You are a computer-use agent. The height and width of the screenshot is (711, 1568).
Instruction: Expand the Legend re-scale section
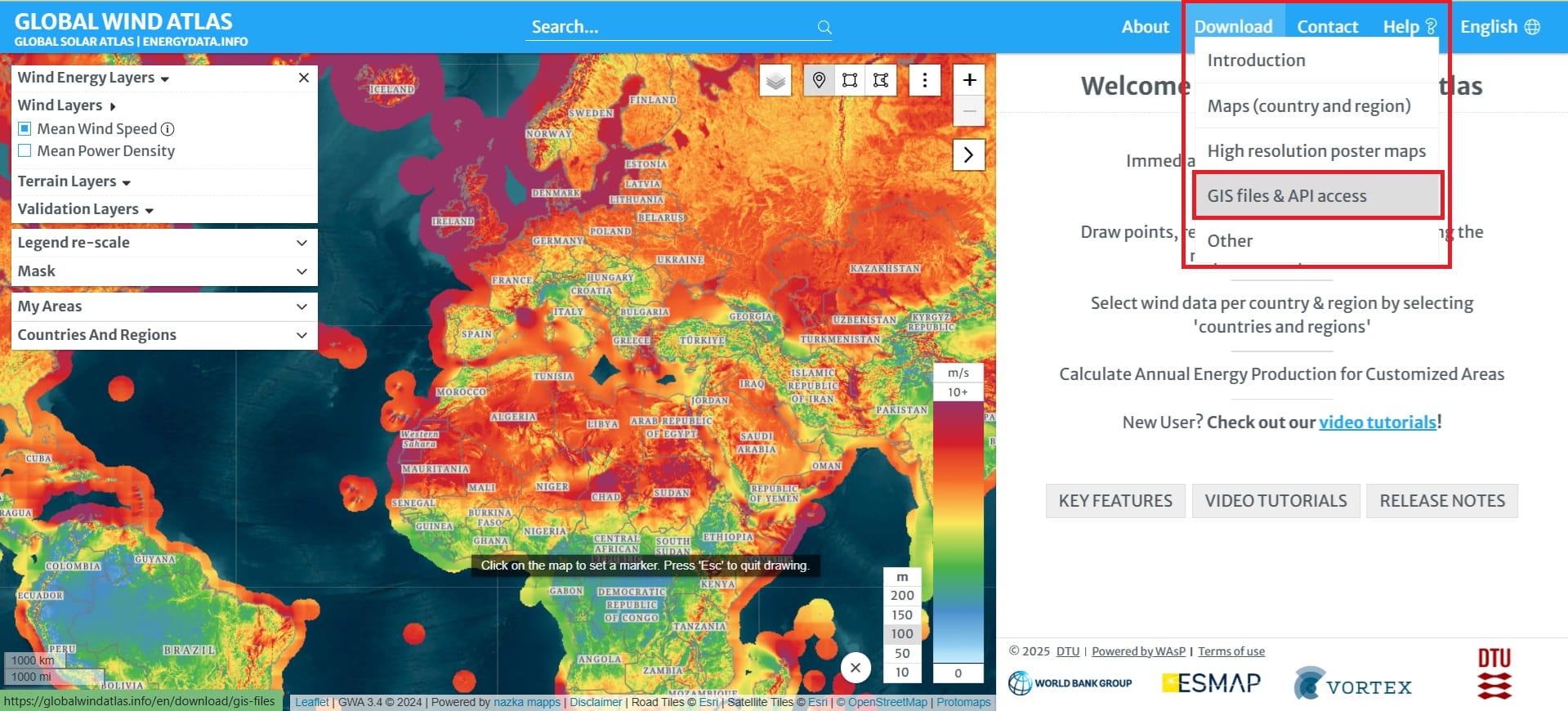pos(163,243)
